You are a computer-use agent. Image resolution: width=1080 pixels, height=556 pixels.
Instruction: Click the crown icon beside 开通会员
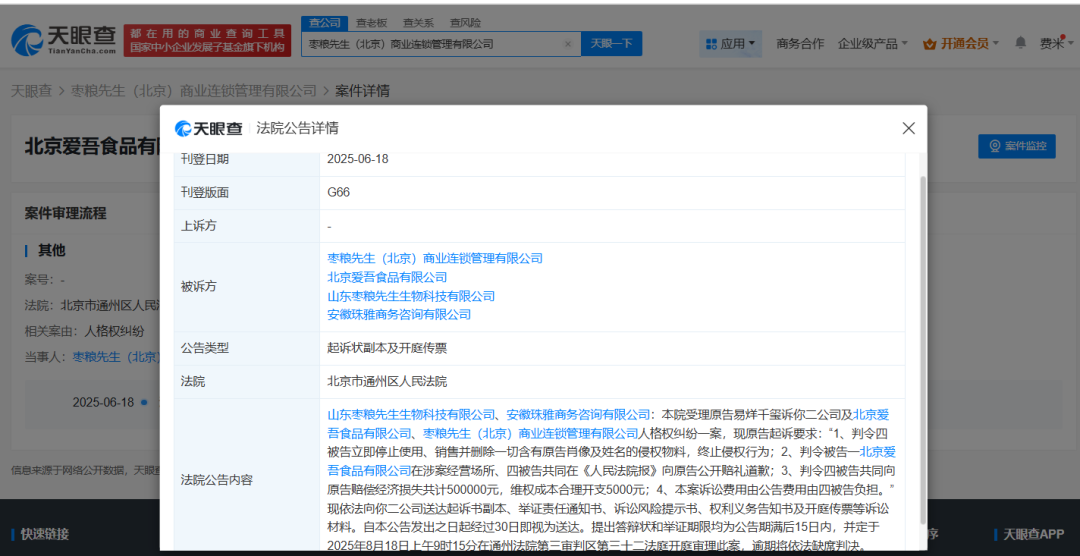(x=929, y=44)
